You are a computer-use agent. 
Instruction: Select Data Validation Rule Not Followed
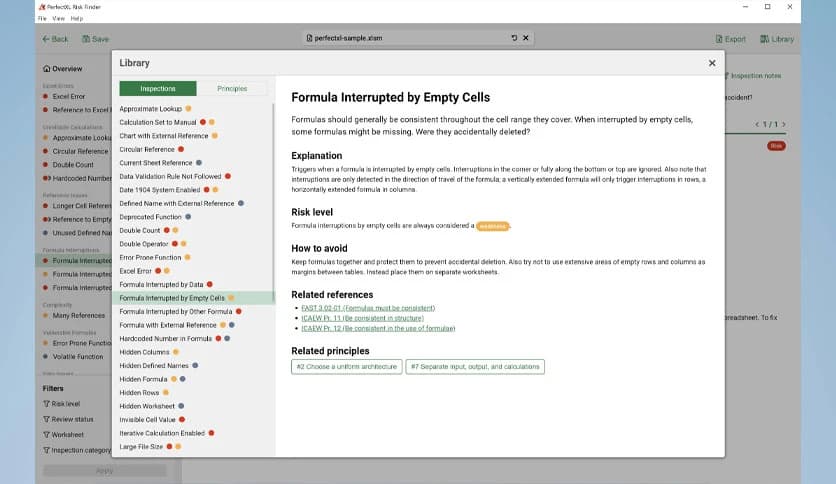(175, 176)
